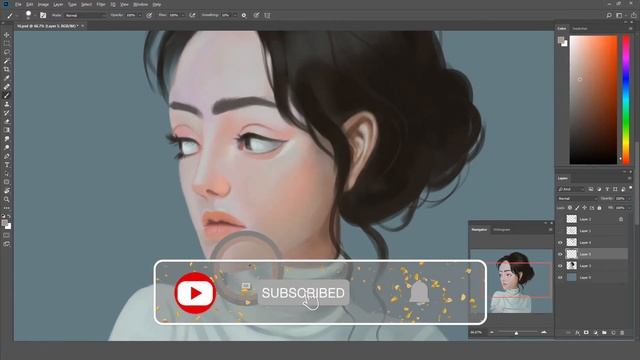This screenshot has width=640, height=360.
Task: Enable airbrush-style build-up
Action: pos(192,15)
